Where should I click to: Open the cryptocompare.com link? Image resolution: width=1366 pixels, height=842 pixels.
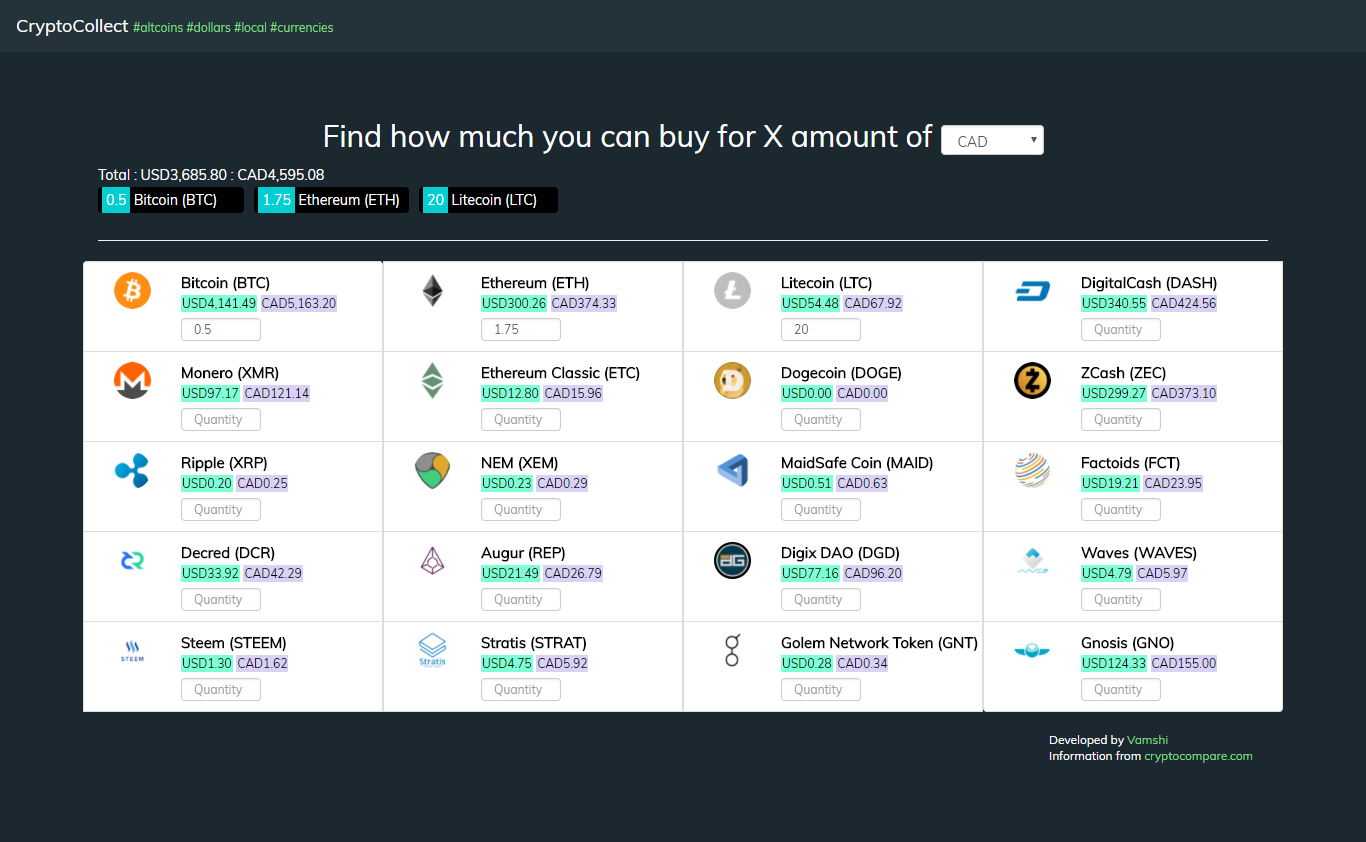[1198, 756]
